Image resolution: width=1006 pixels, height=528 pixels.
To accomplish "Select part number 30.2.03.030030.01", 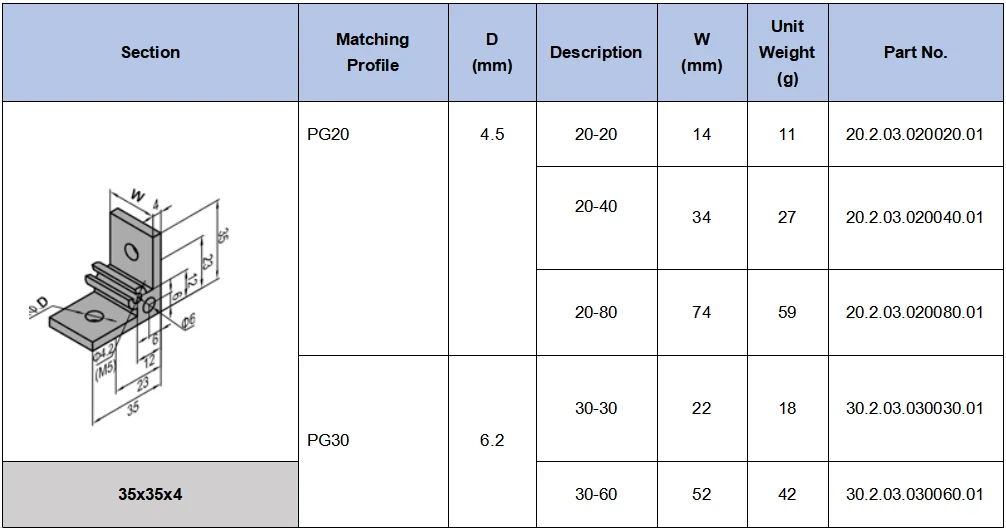I will point(915,408).
